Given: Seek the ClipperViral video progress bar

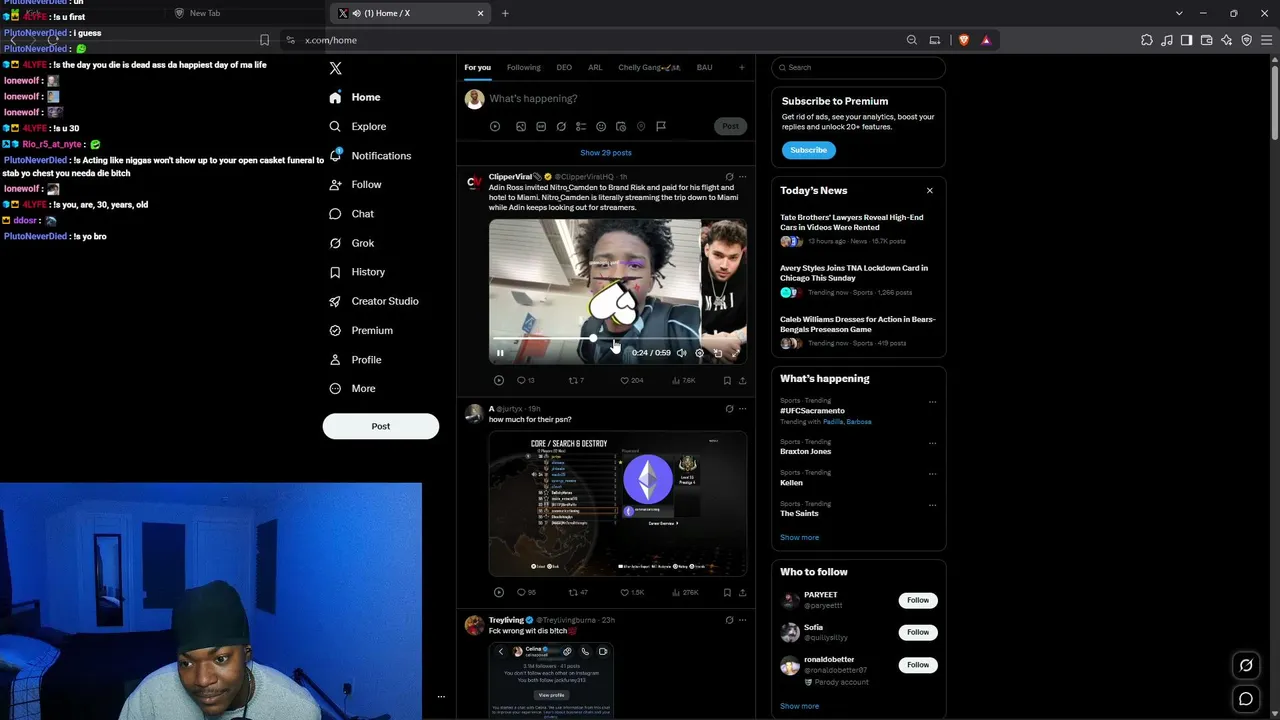Looking at the screenshot, I should 617,339.
